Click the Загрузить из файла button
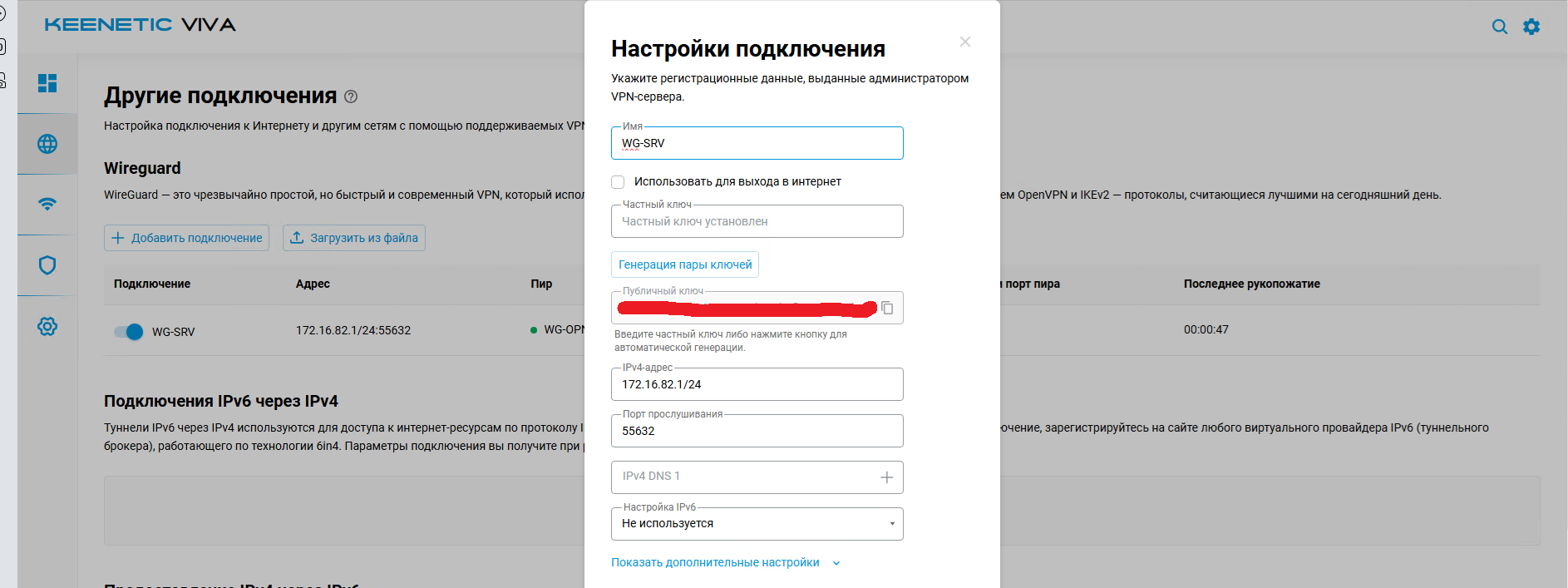The image size is (1568, 588). [x=353, y=238]
